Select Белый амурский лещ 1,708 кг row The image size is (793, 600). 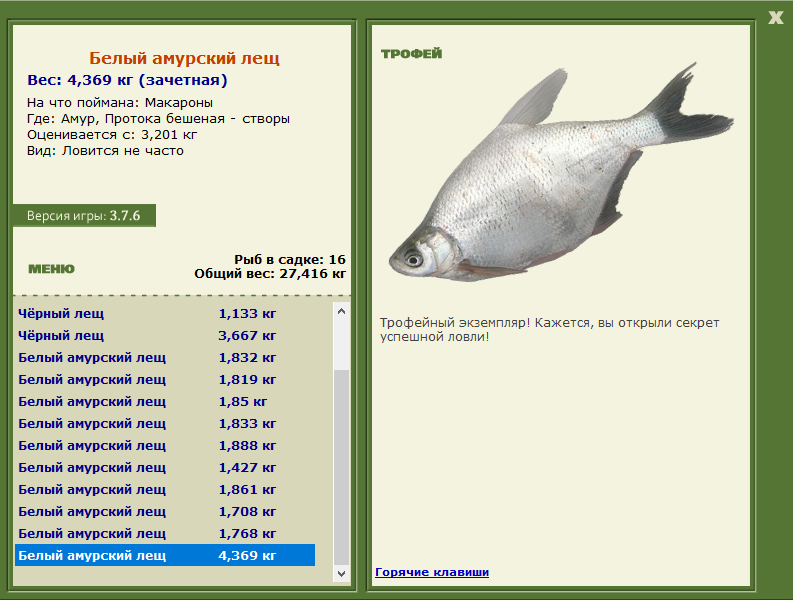[165, 511]
